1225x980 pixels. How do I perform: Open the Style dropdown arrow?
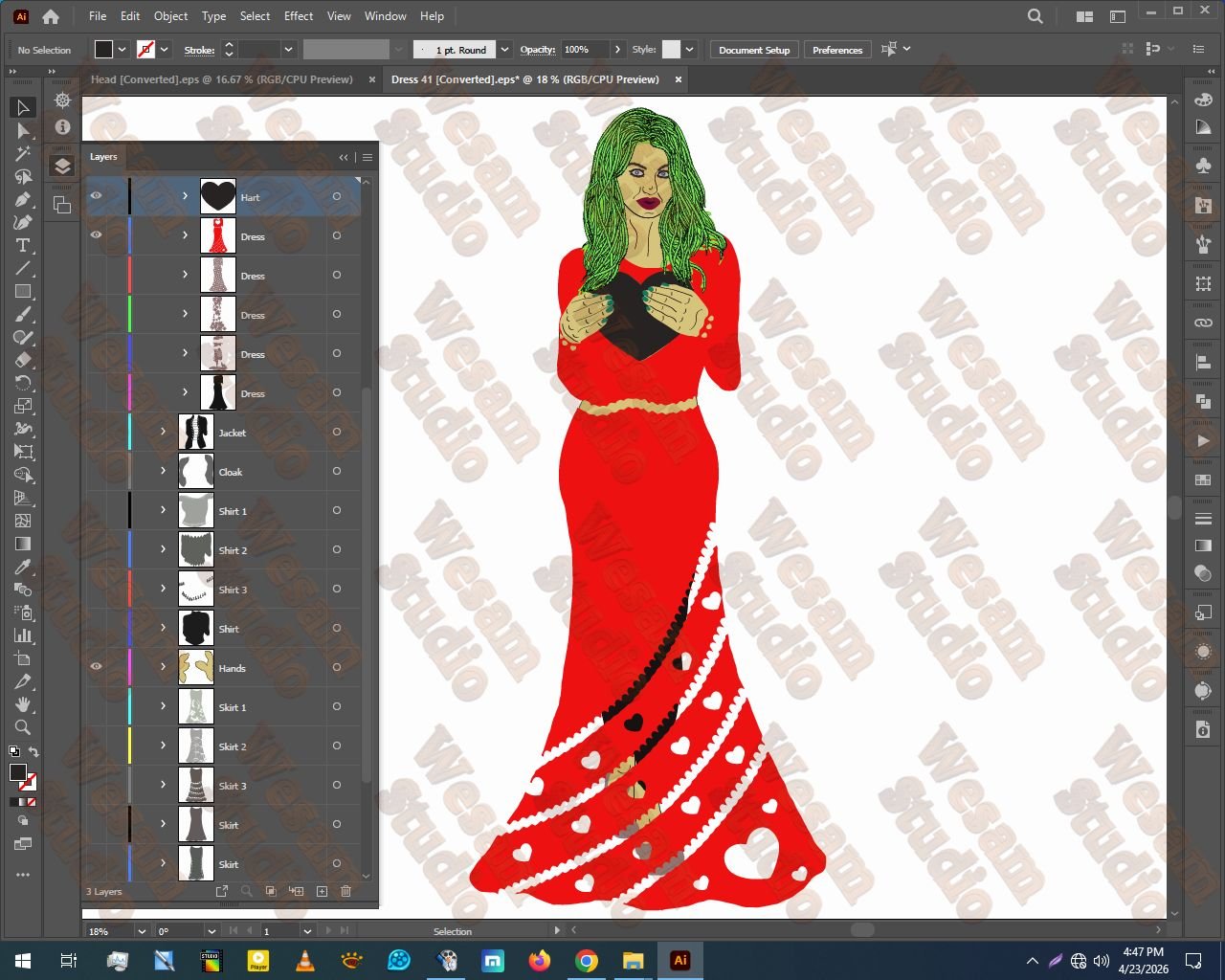(689, 50)
